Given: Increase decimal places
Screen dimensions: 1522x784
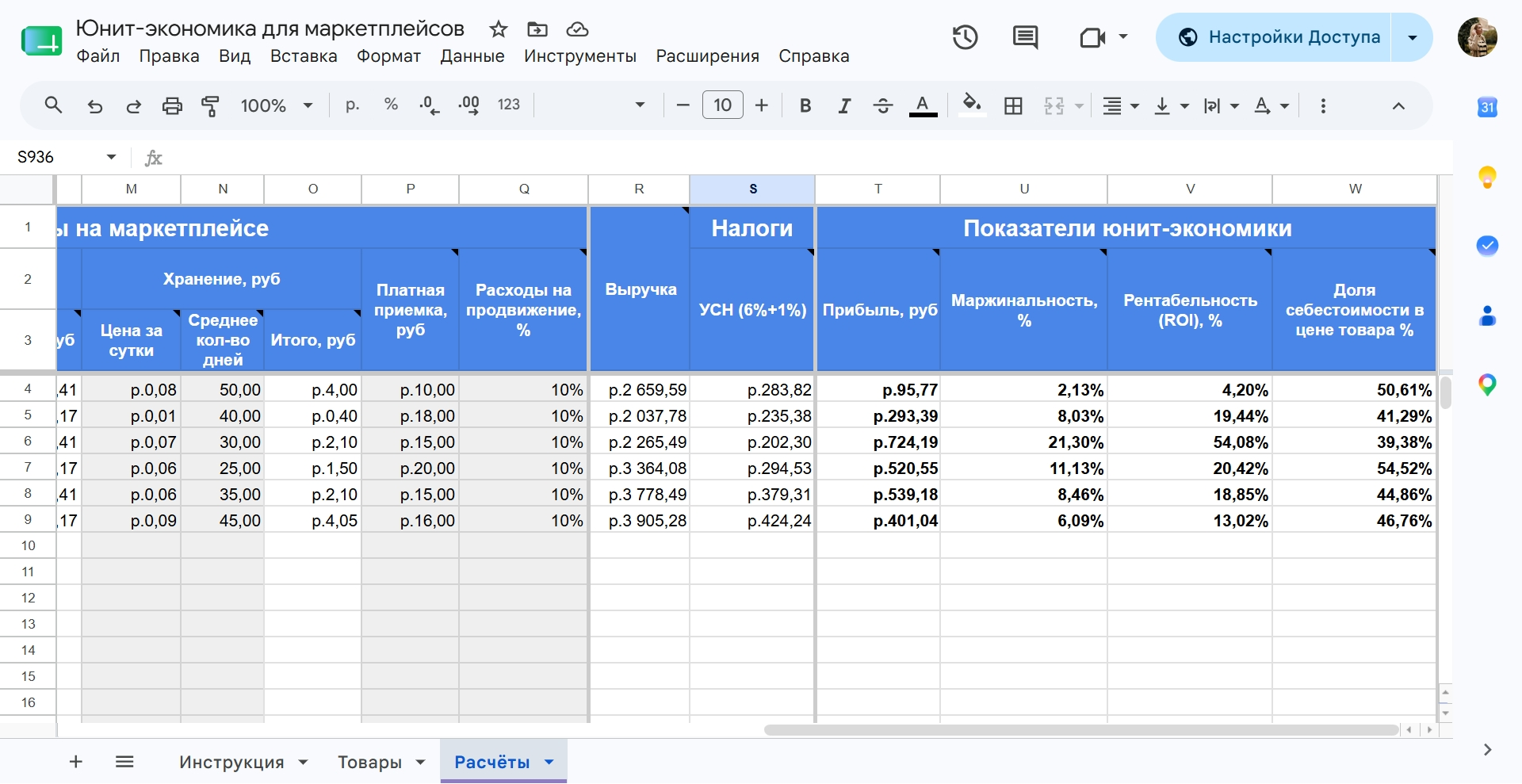Looking at the screenshot, I should (x=468, y=105).
